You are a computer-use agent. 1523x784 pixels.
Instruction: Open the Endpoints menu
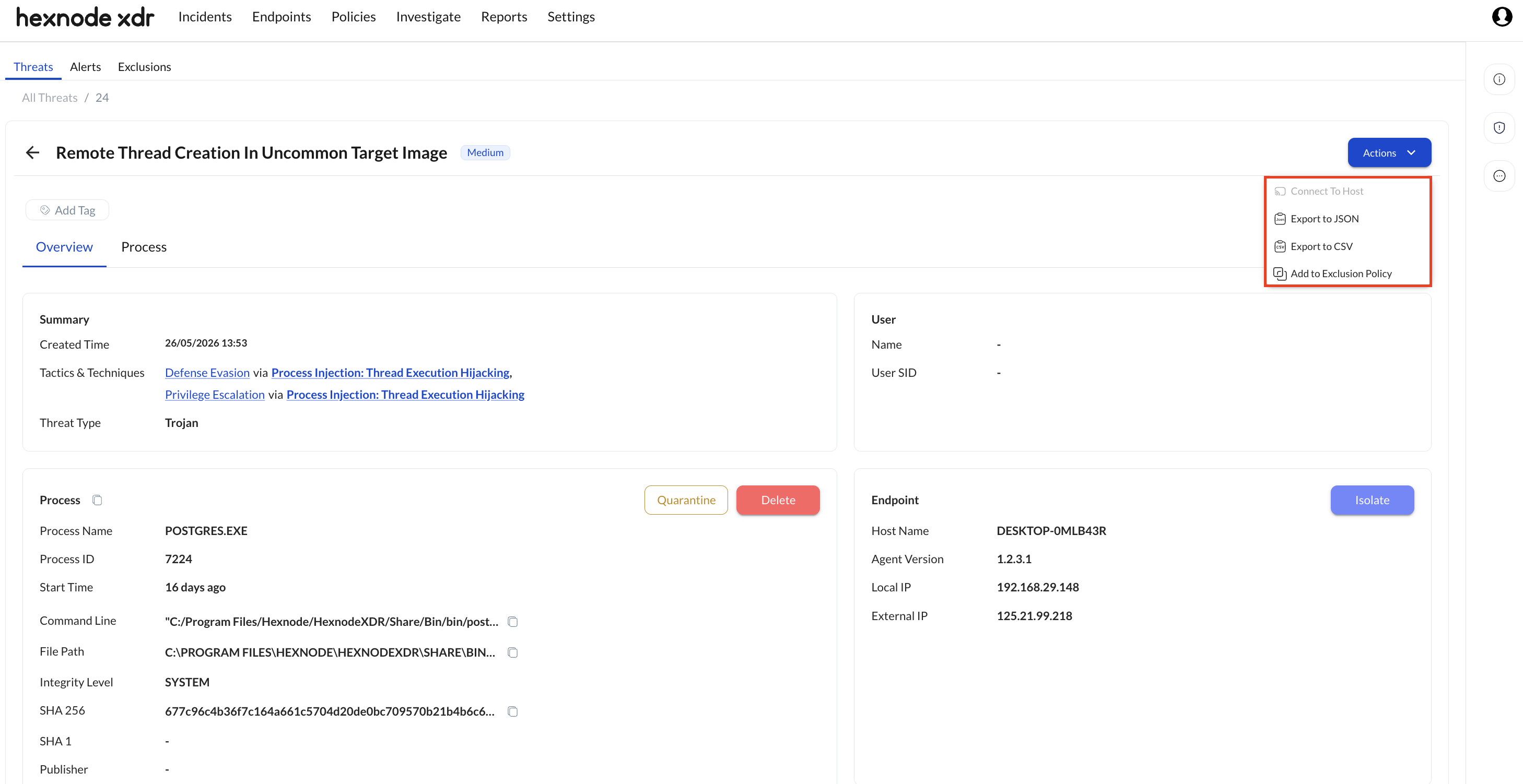[282, 17]
